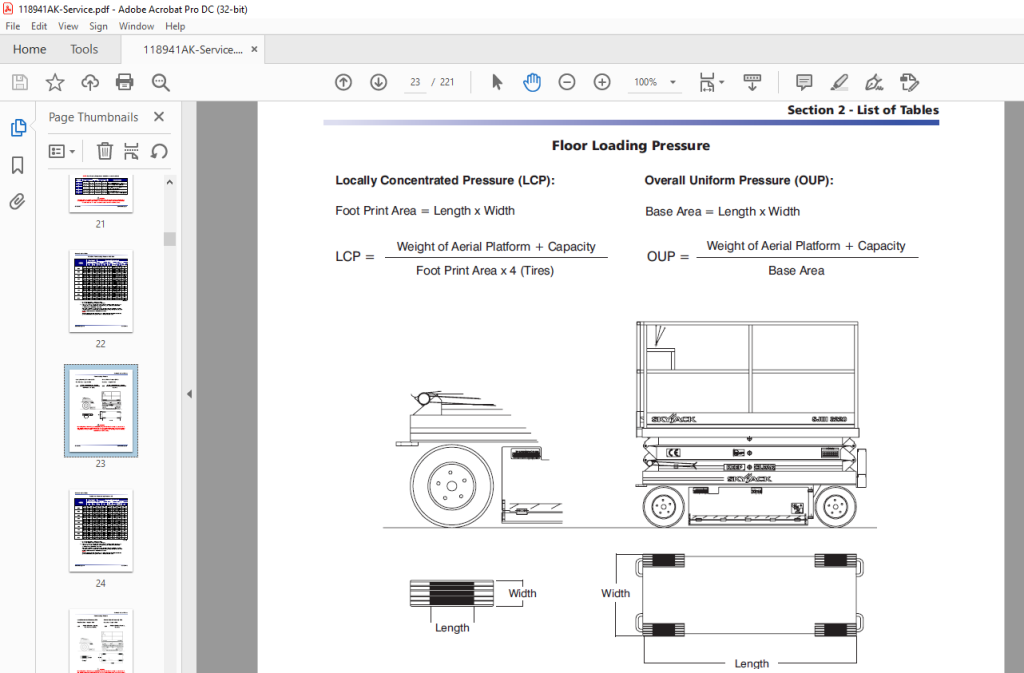This screenshot has height=673, width=1024.
Task: Toggle Page Thumbnails panel icon
Action: click(18, 127)
